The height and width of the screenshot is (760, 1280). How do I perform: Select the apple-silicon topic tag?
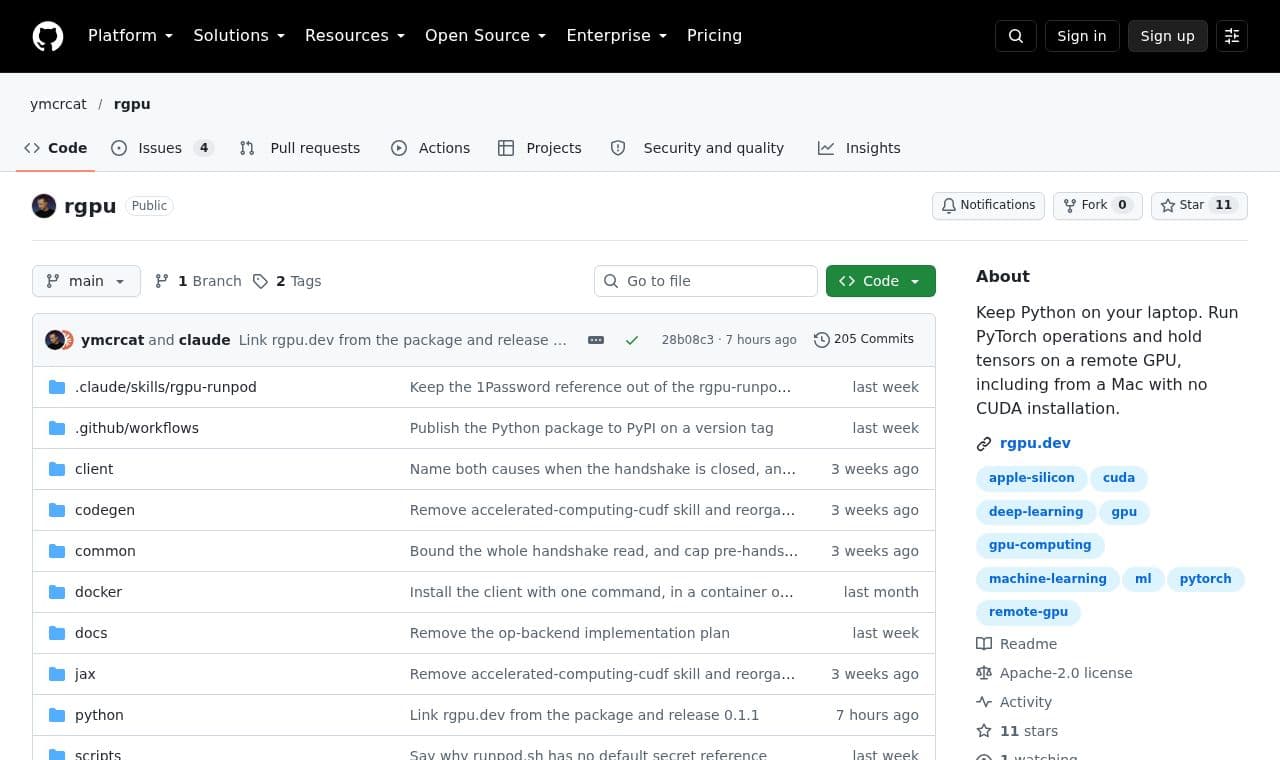point(1031,478)
